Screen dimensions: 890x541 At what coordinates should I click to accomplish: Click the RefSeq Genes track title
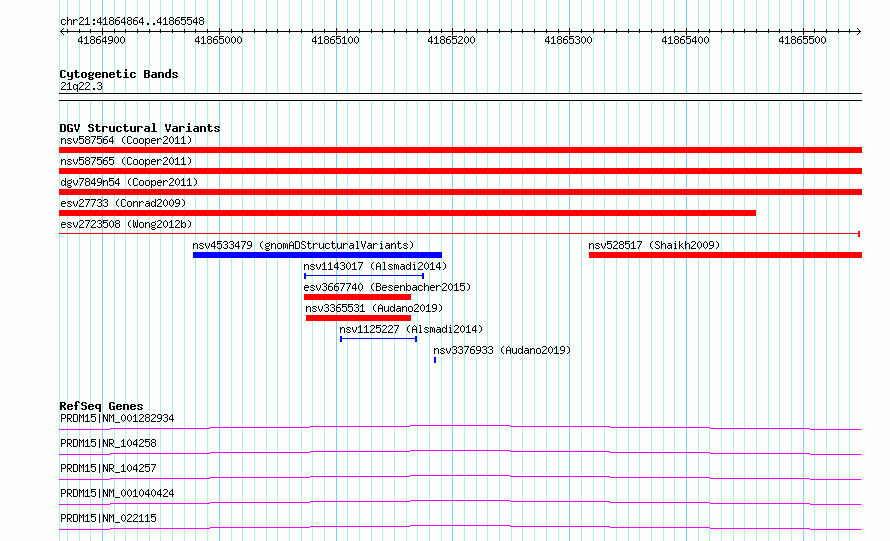click(x=101, y=406)
